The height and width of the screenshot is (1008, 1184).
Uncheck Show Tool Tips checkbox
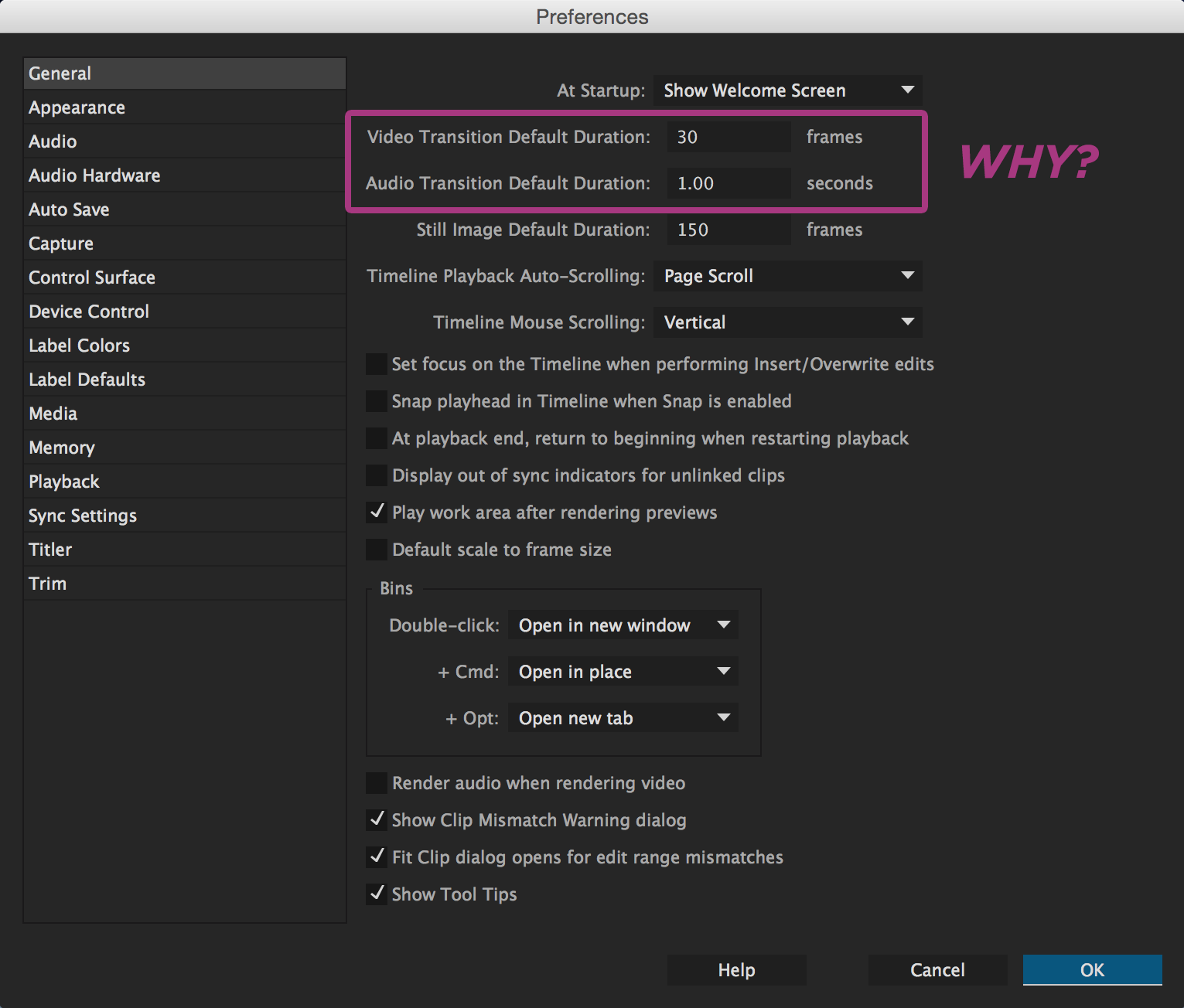click(377, 894)
